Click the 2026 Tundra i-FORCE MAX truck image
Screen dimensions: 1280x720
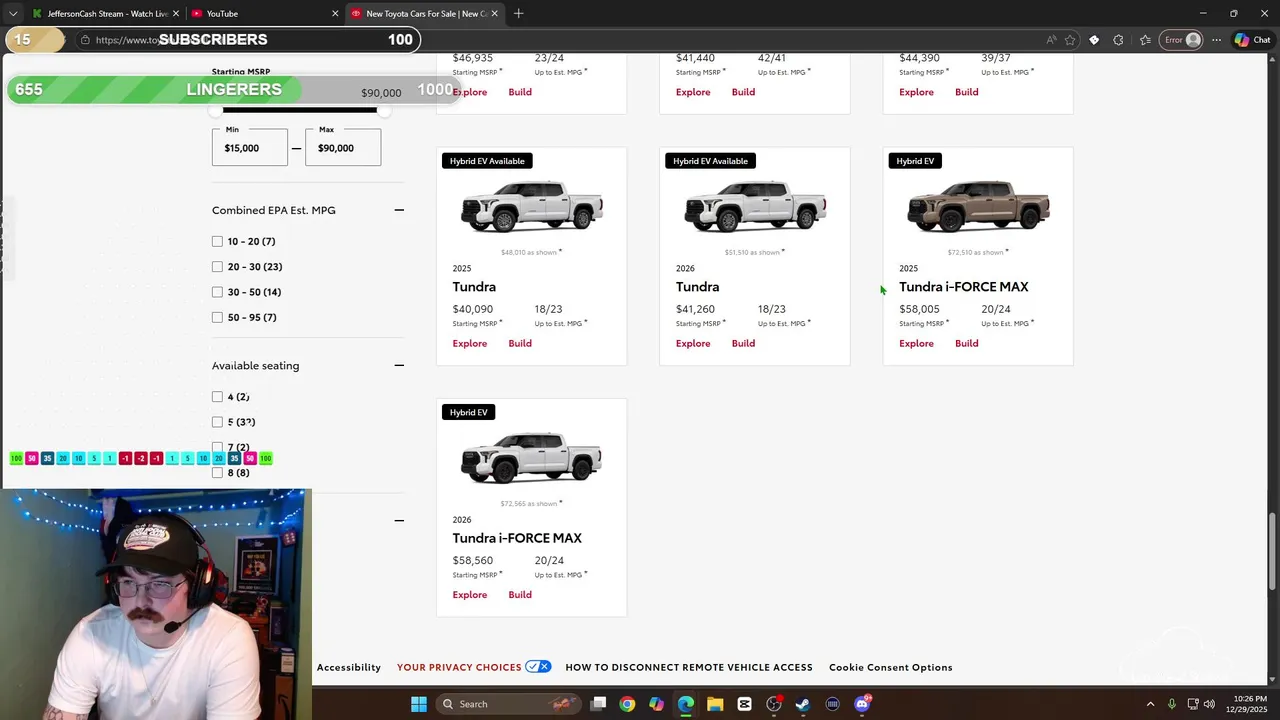(532, 458)
